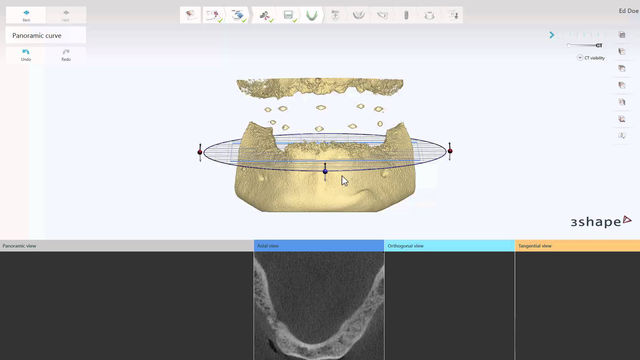
Task: Redo the panoramic curve edit
Action: tap(66, 55)
